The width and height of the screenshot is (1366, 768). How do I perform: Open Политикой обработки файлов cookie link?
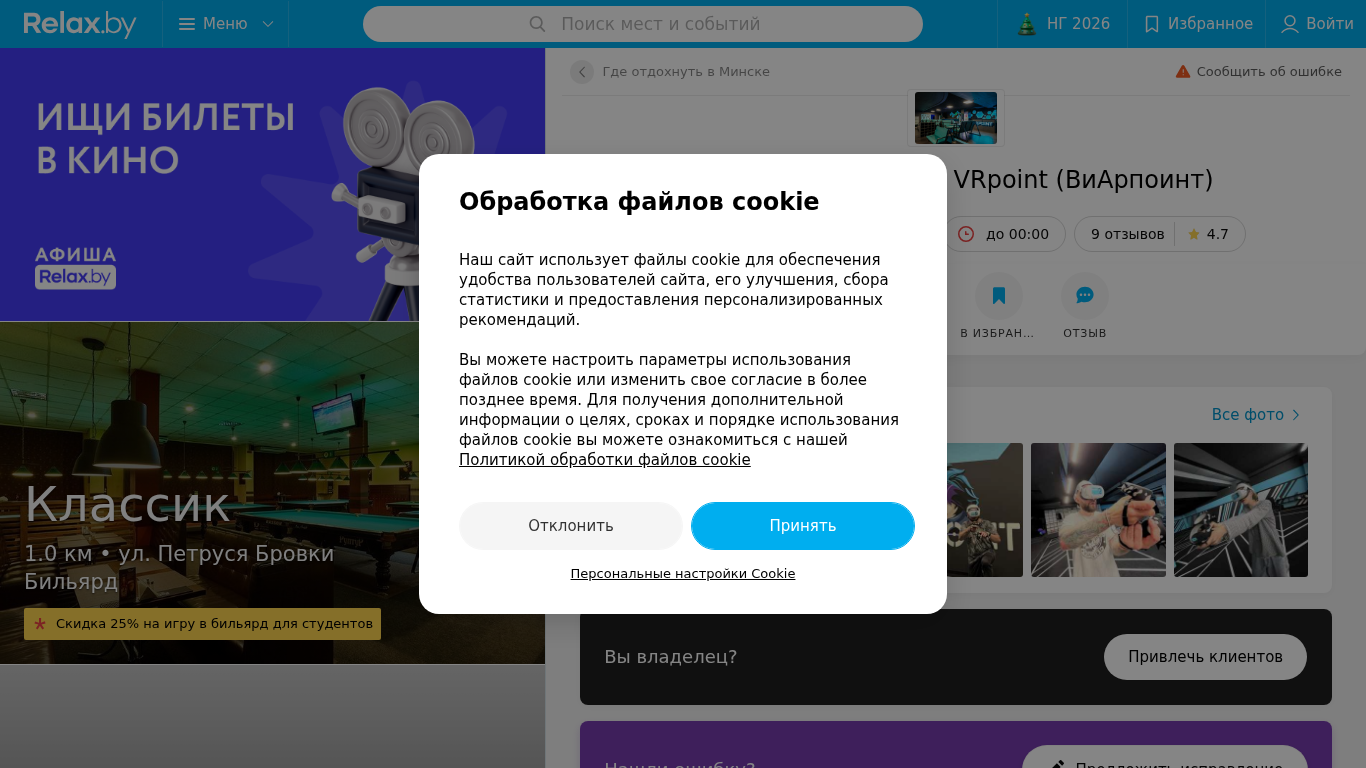tap(605, 460)
